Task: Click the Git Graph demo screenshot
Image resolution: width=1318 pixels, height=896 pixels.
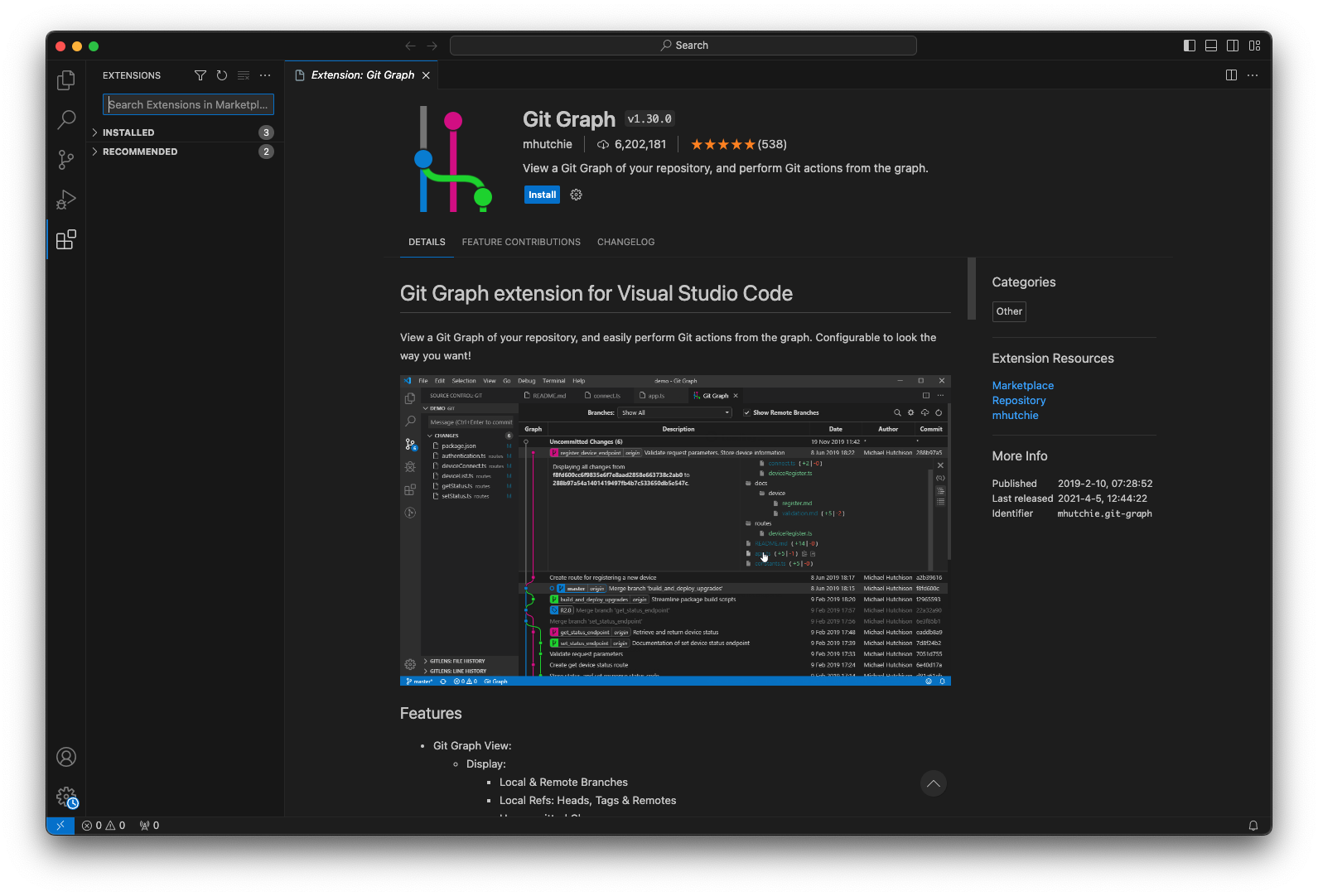Action: [x=675, y=530]
